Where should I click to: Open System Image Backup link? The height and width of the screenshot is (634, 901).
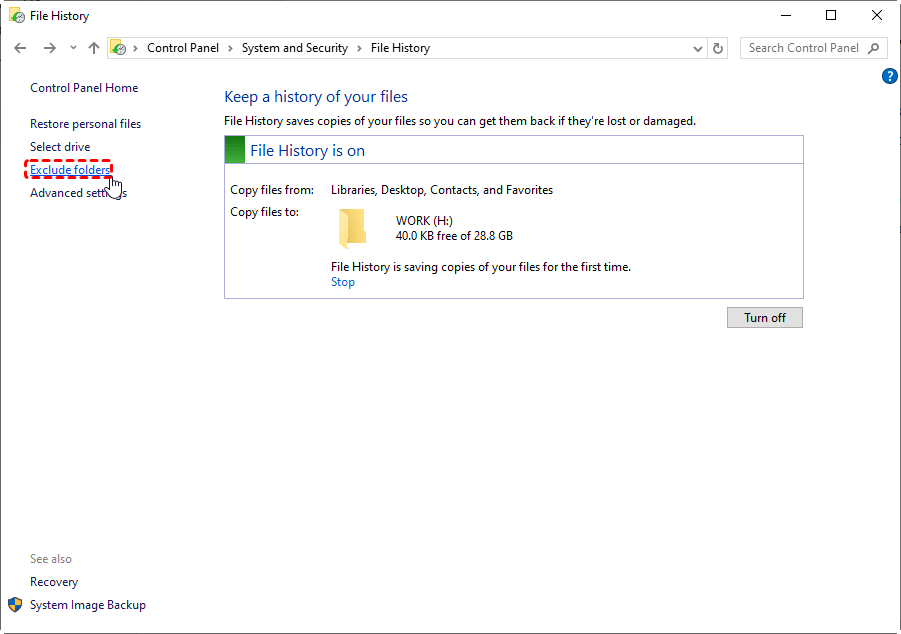pyautogui.click(x=88, y=605)
